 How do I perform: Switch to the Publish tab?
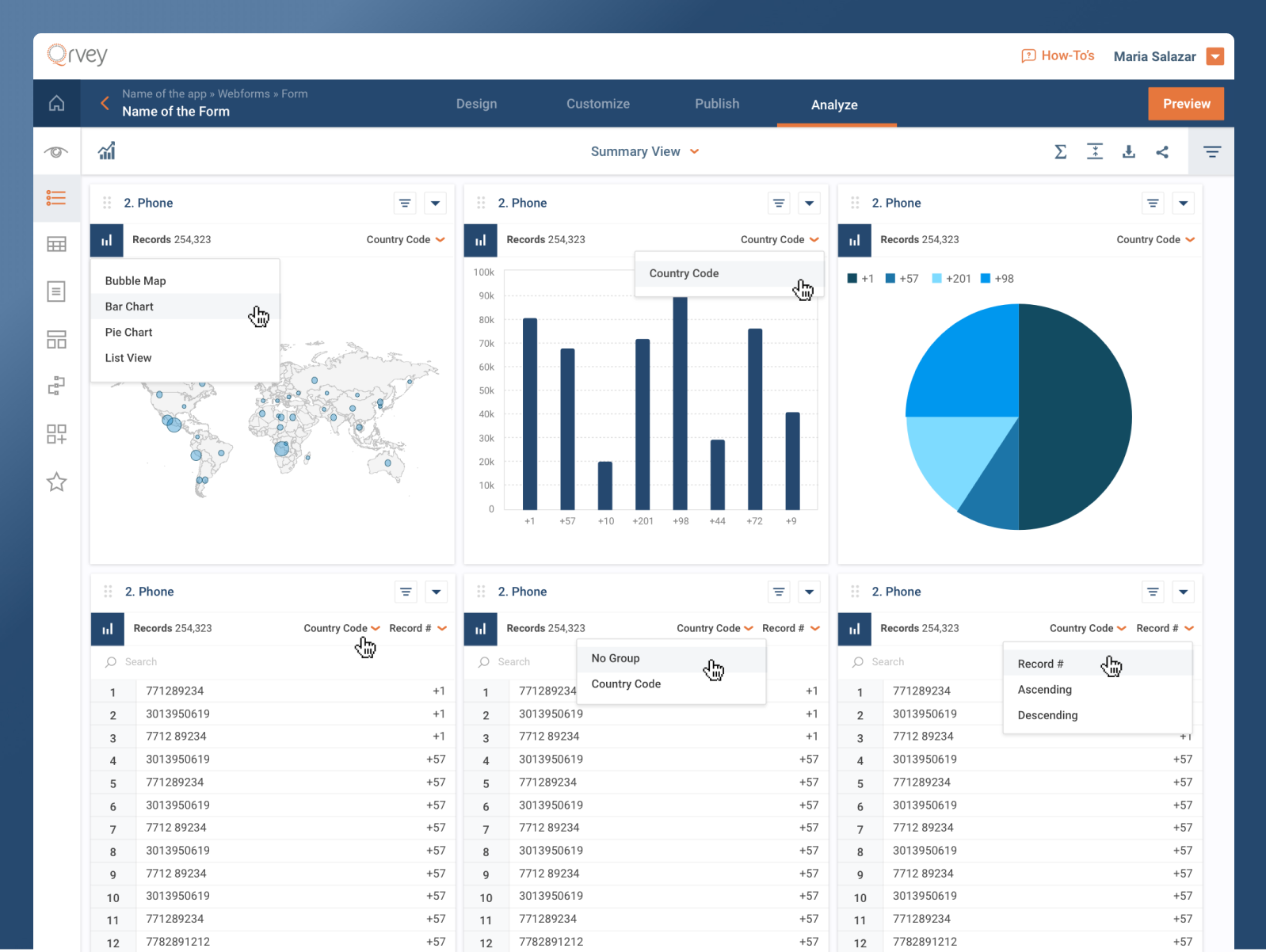point(717,104)
